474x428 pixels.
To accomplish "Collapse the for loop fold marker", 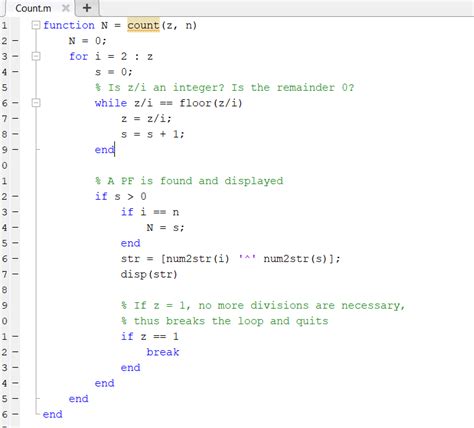I will [36, 56].
